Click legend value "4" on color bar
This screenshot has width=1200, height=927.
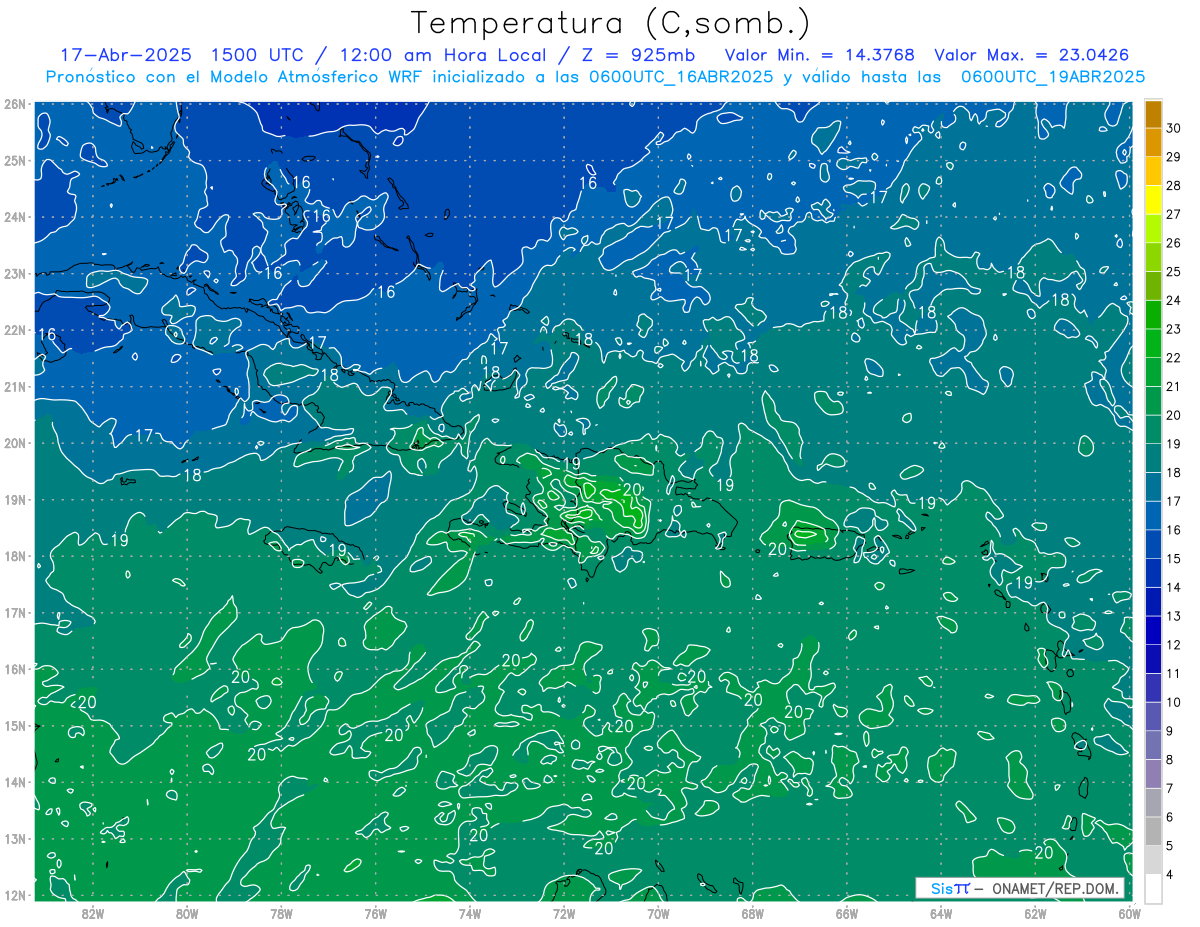1171,875
